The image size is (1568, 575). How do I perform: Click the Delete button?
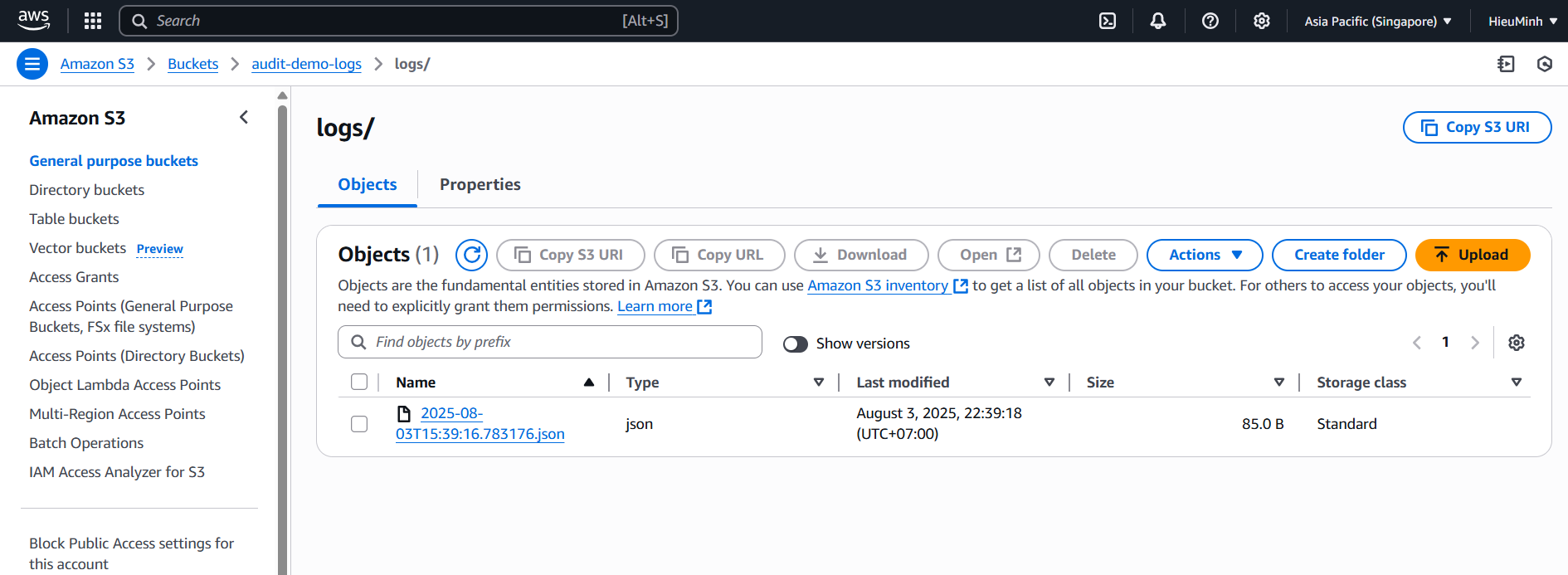tap(1093, 255)
